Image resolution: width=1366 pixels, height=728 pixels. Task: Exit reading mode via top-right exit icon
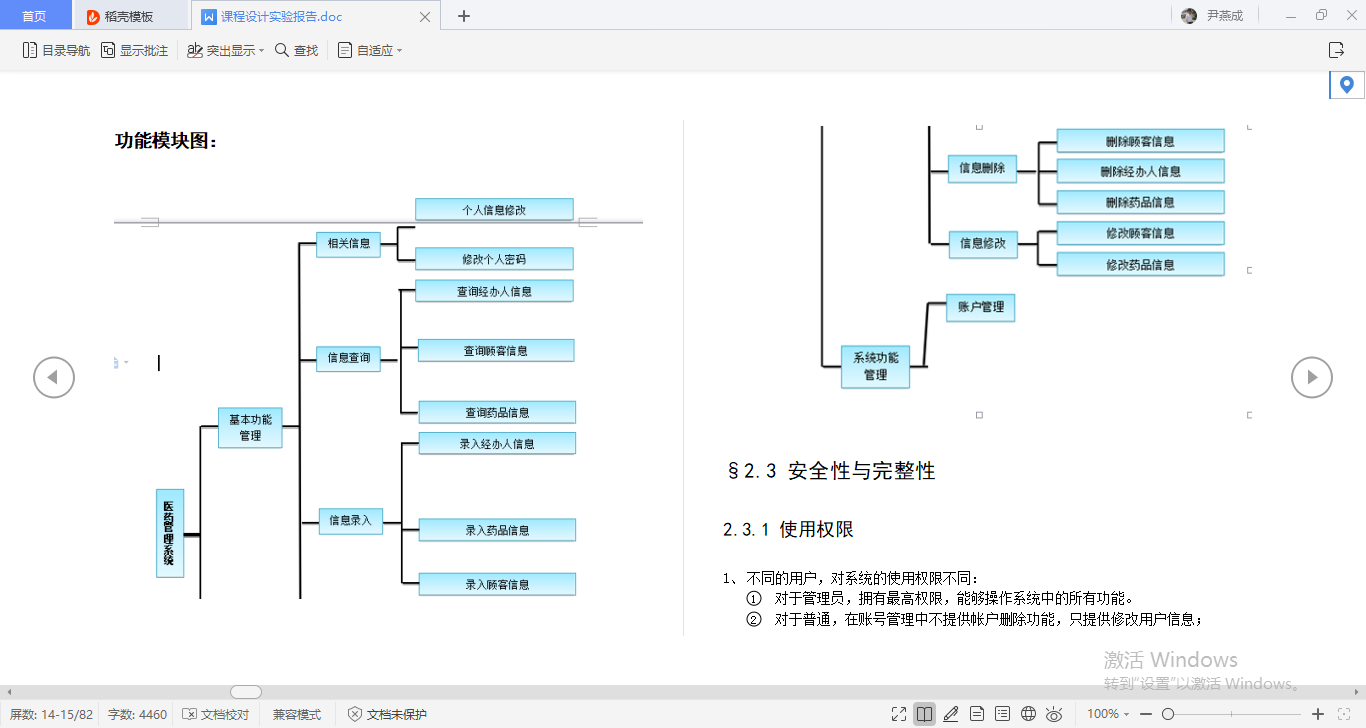tap(1336, 50)
